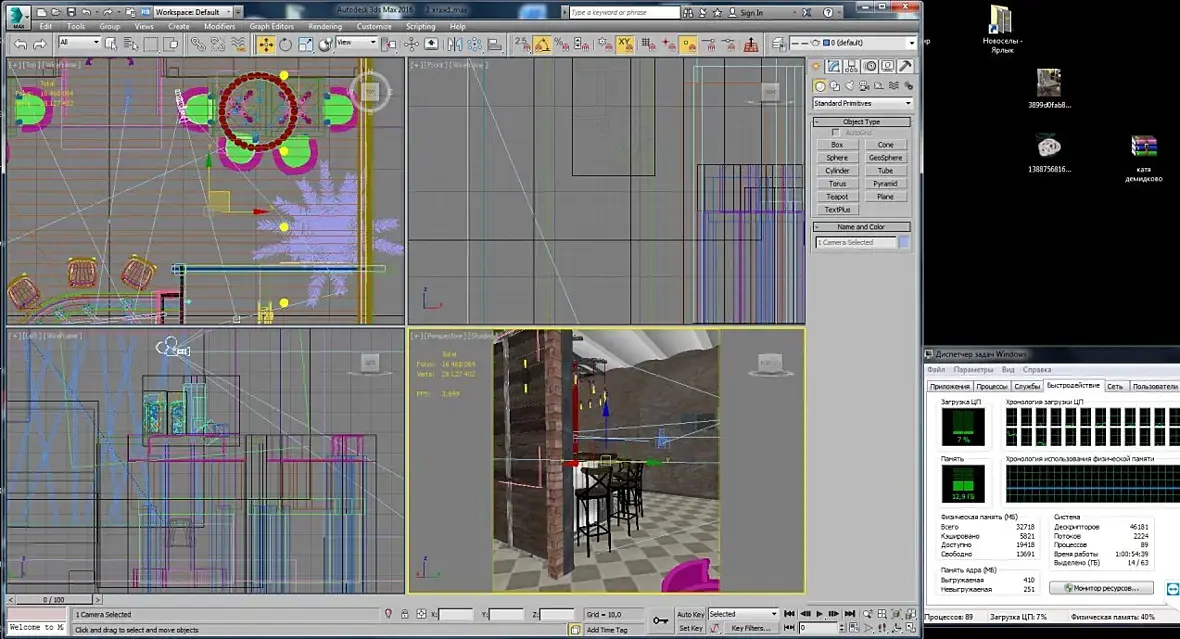Enable the AutoGrid checkbox
1180x639 pixels.
[836, 132]
